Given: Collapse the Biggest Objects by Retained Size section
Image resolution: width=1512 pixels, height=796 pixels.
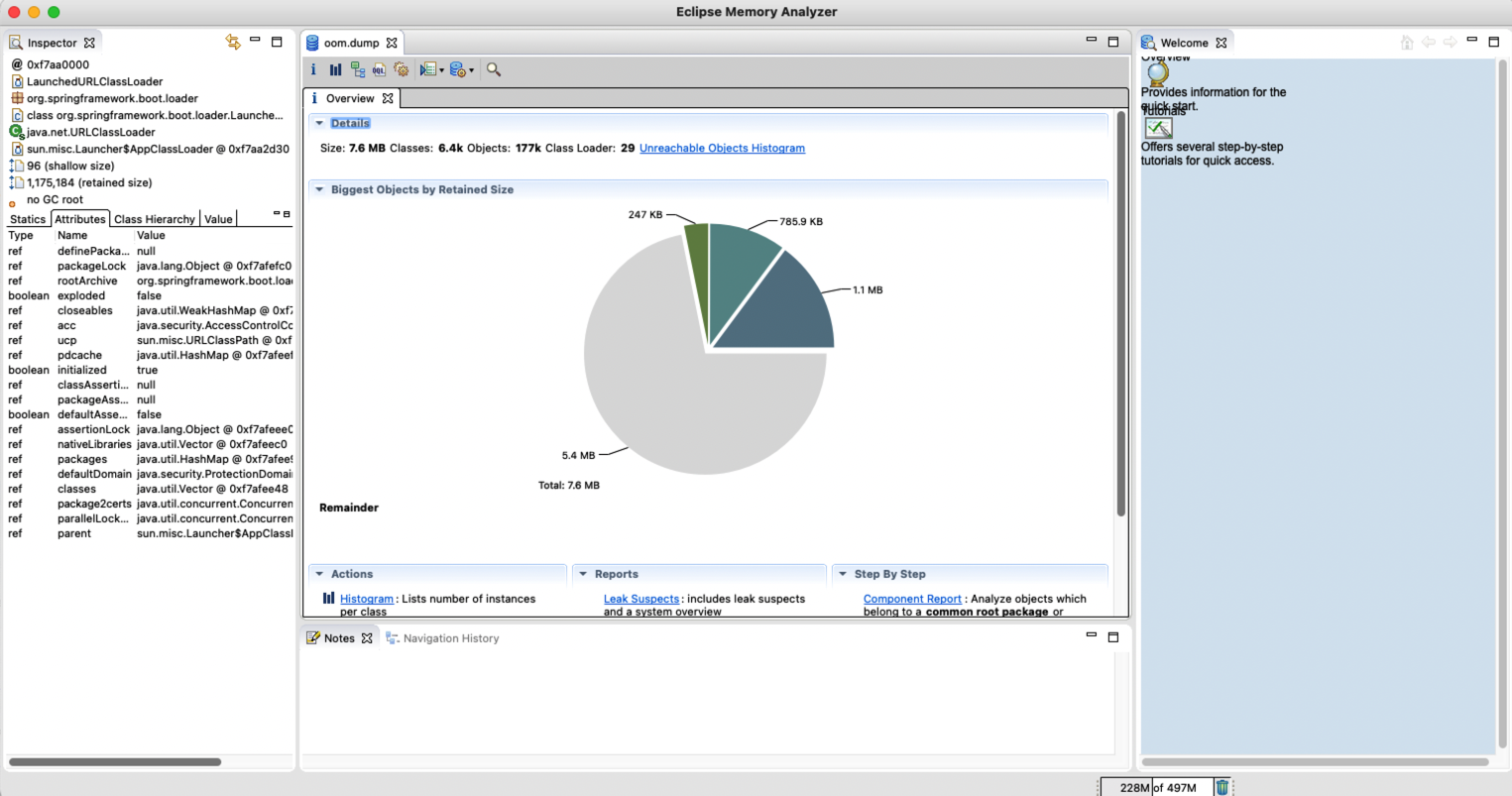Looking at the screenshot, I should click(319, 189).
